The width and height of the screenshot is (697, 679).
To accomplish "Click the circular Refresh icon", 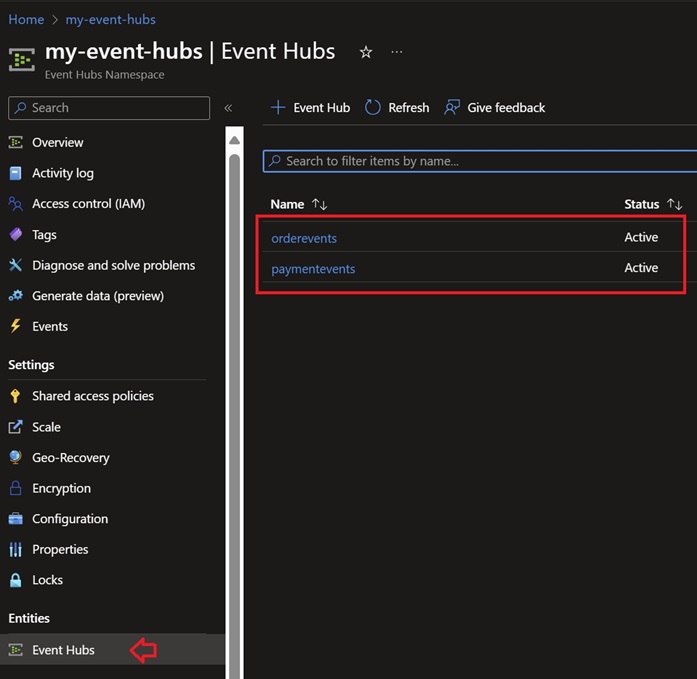I will click(x=373, y=108).
